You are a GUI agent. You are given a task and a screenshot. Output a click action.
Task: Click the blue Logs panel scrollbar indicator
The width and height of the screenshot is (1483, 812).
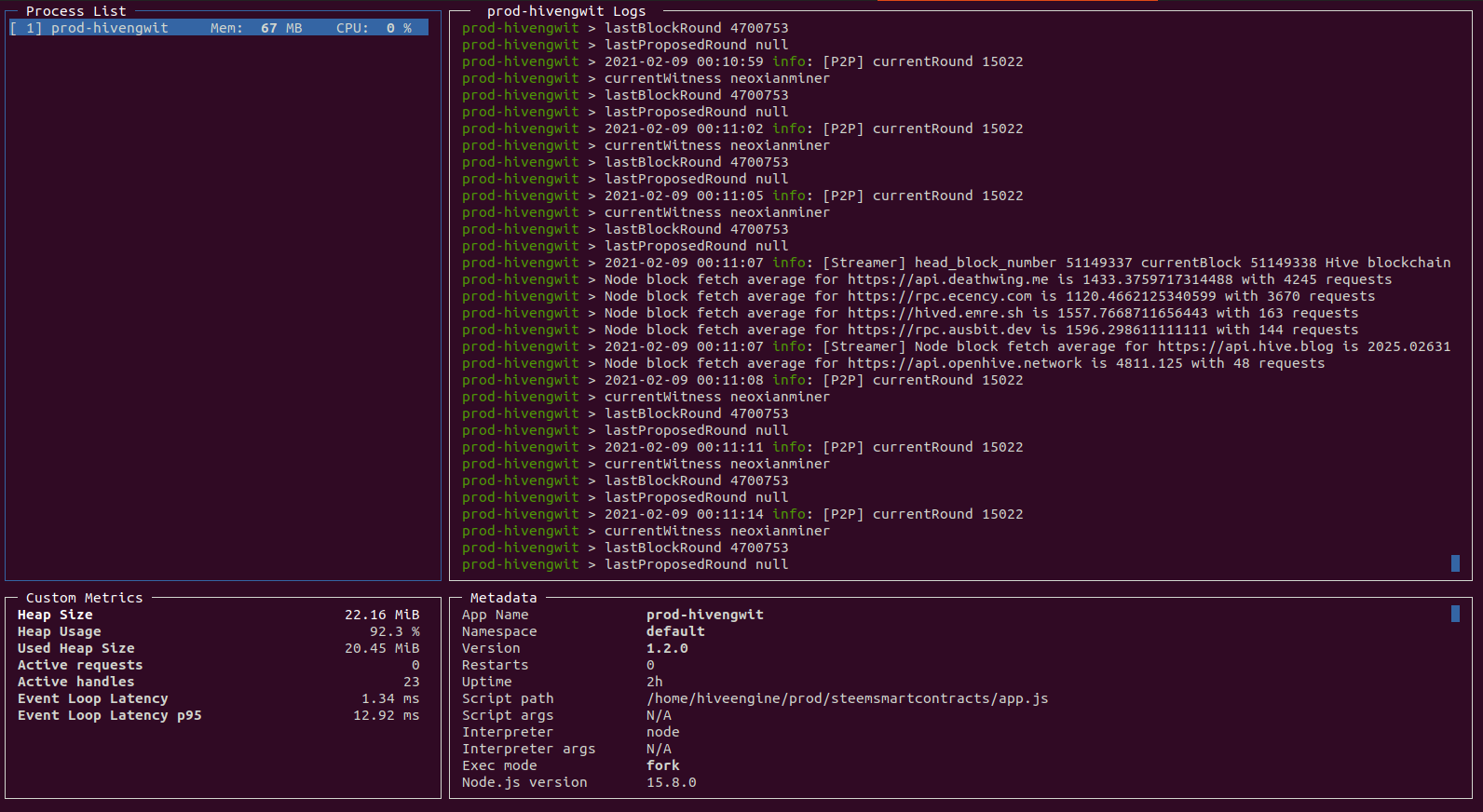(x=1455, y=562)
